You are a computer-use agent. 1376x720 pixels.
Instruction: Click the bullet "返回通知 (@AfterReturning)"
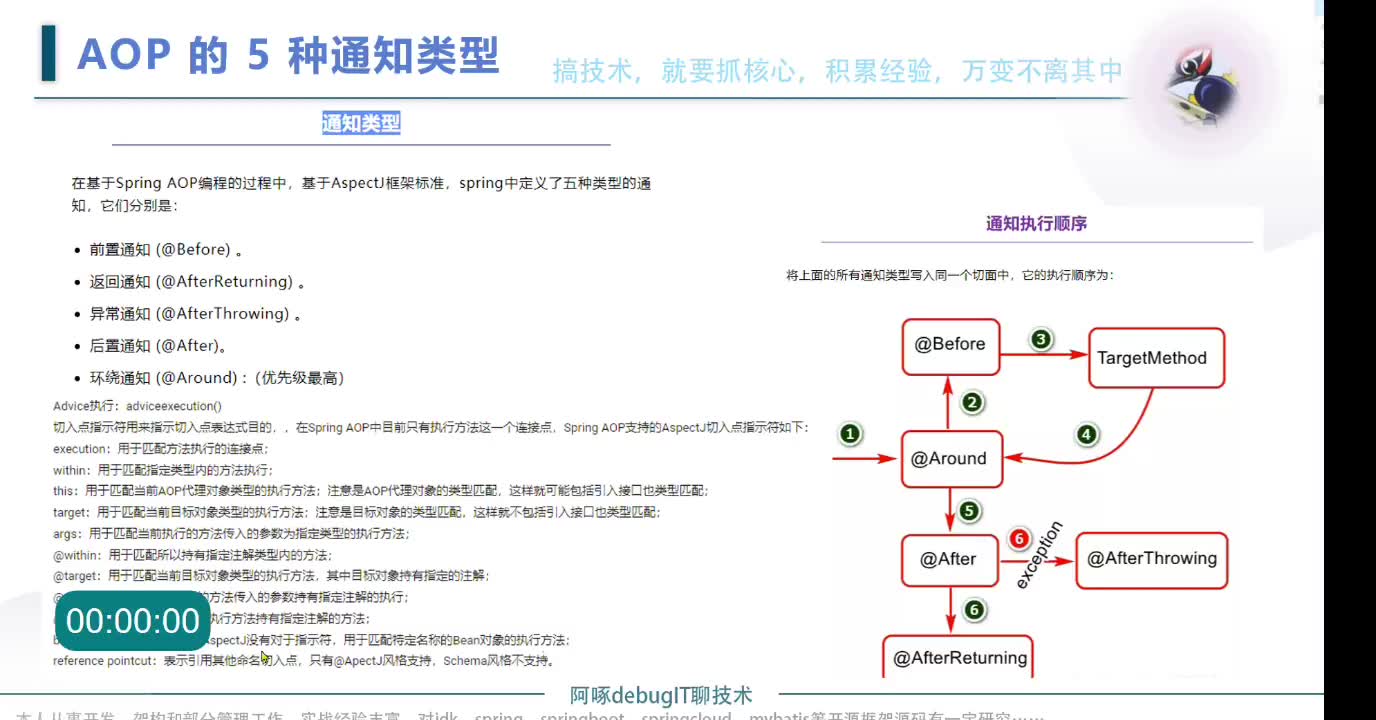click(x=191, y=282)
